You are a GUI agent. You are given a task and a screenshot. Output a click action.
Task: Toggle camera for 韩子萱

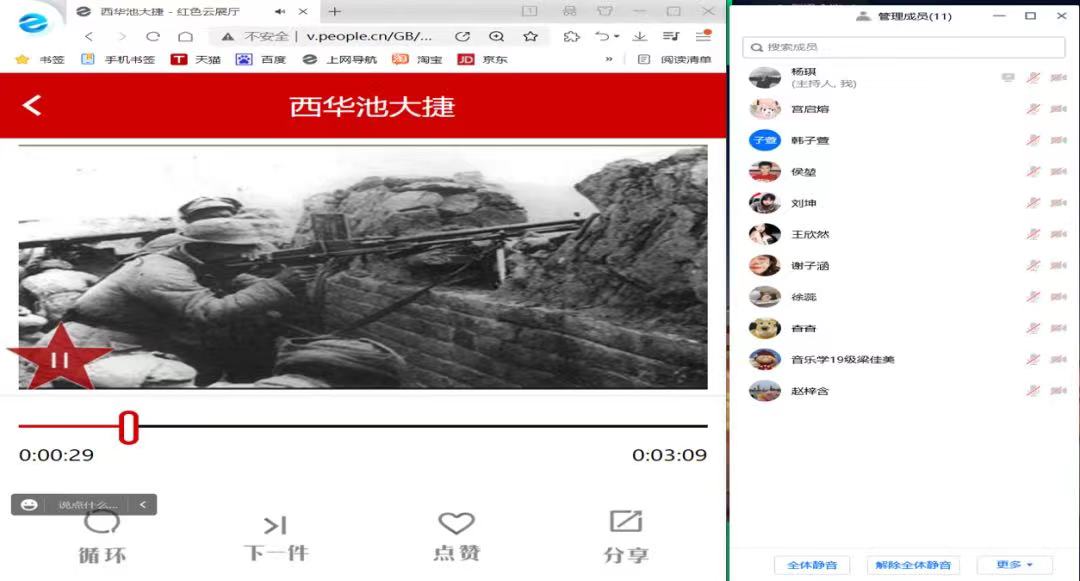(x=1058, y=141)
